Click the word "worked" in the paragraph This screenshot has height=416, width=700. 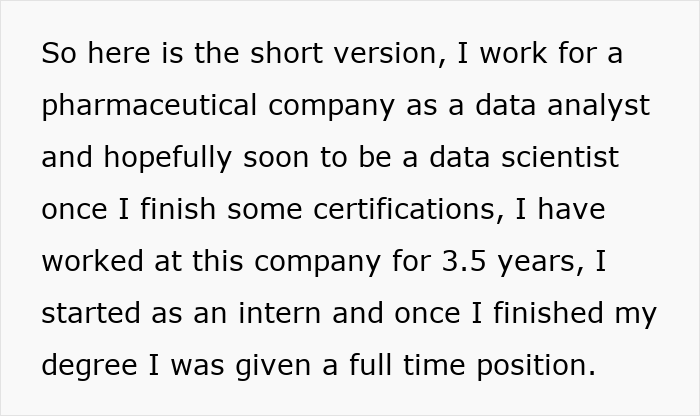[x=92, y=261]
